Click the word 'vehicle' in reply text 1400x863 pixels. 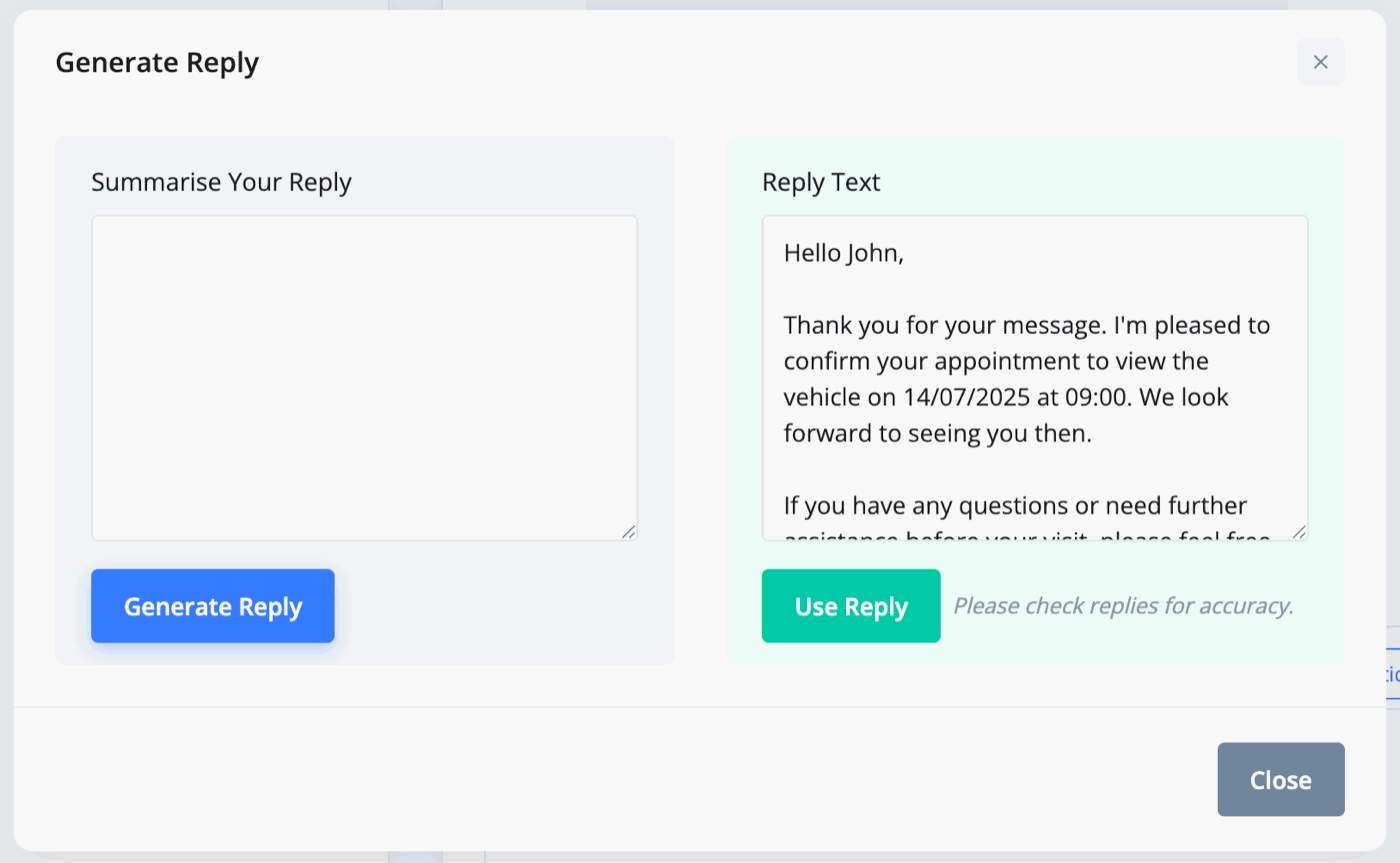click(815, 397)
